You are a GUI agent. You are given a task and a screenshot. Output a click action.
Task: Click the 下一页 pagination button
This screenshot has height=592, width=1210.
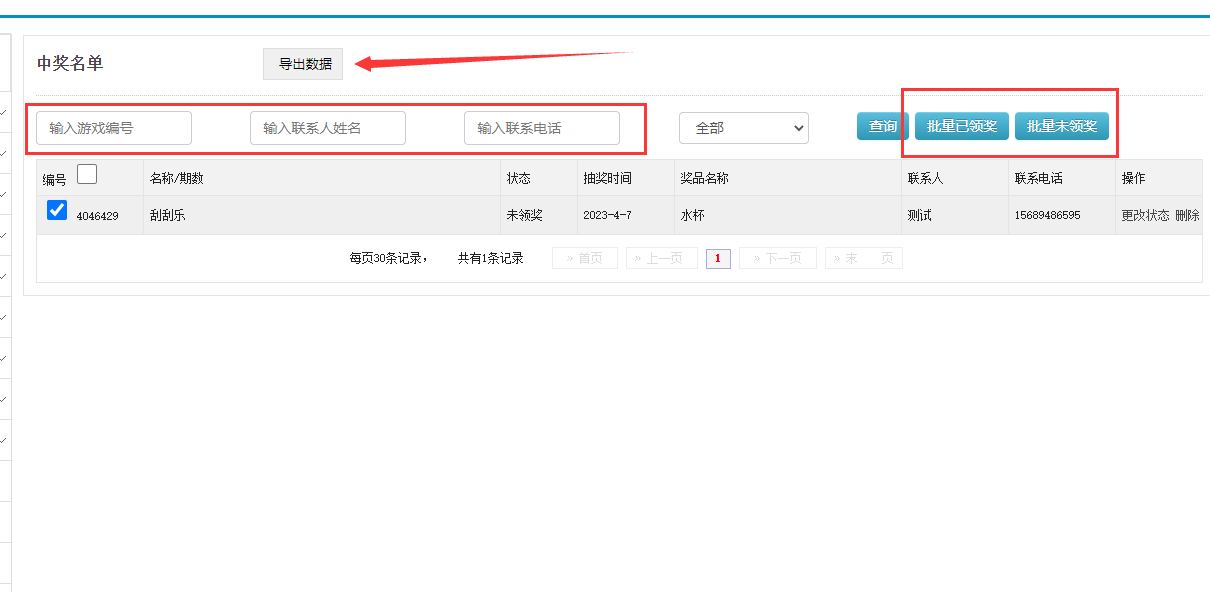click(777, 258)
